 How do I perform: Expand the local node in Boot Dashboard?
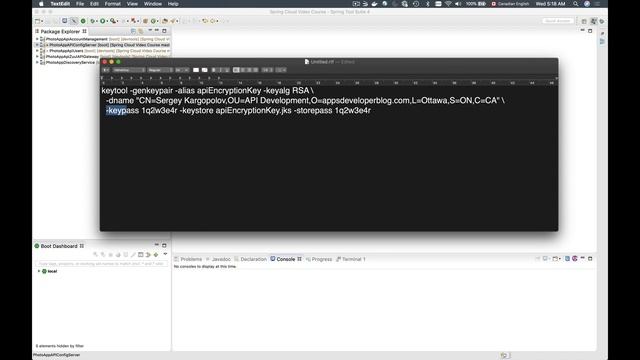coord(39,271)
